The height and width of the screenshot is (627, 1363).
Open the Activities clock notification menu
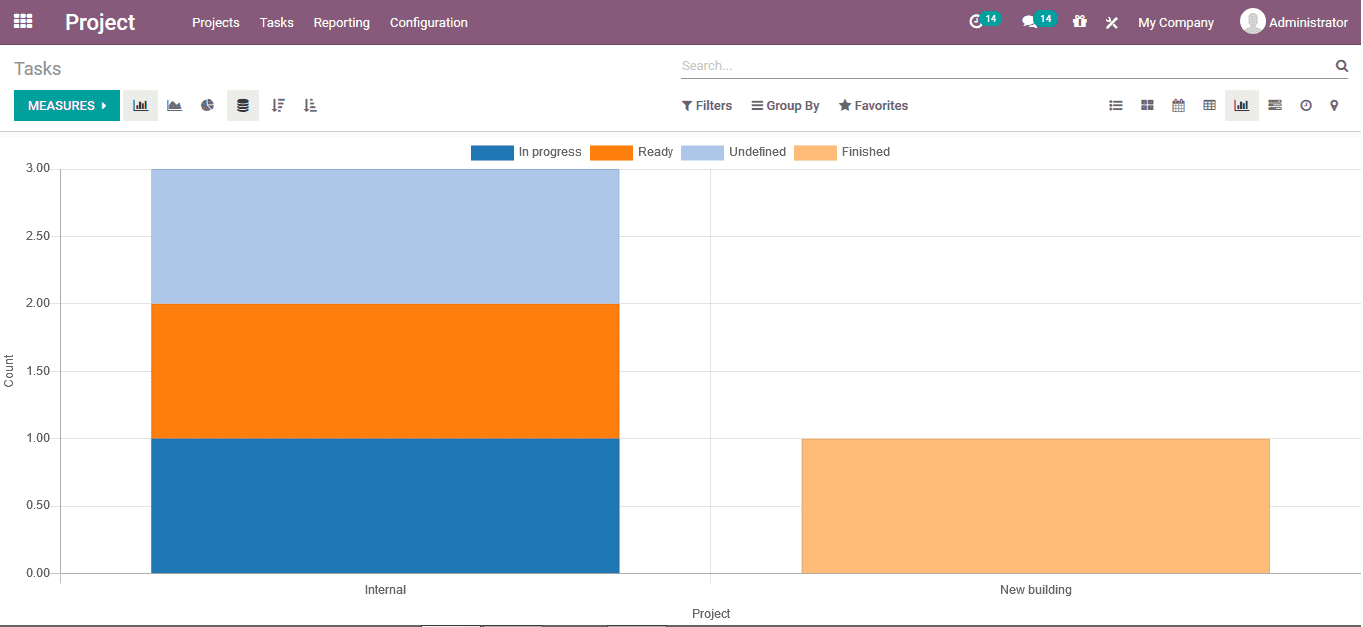[x=976, y=19]
